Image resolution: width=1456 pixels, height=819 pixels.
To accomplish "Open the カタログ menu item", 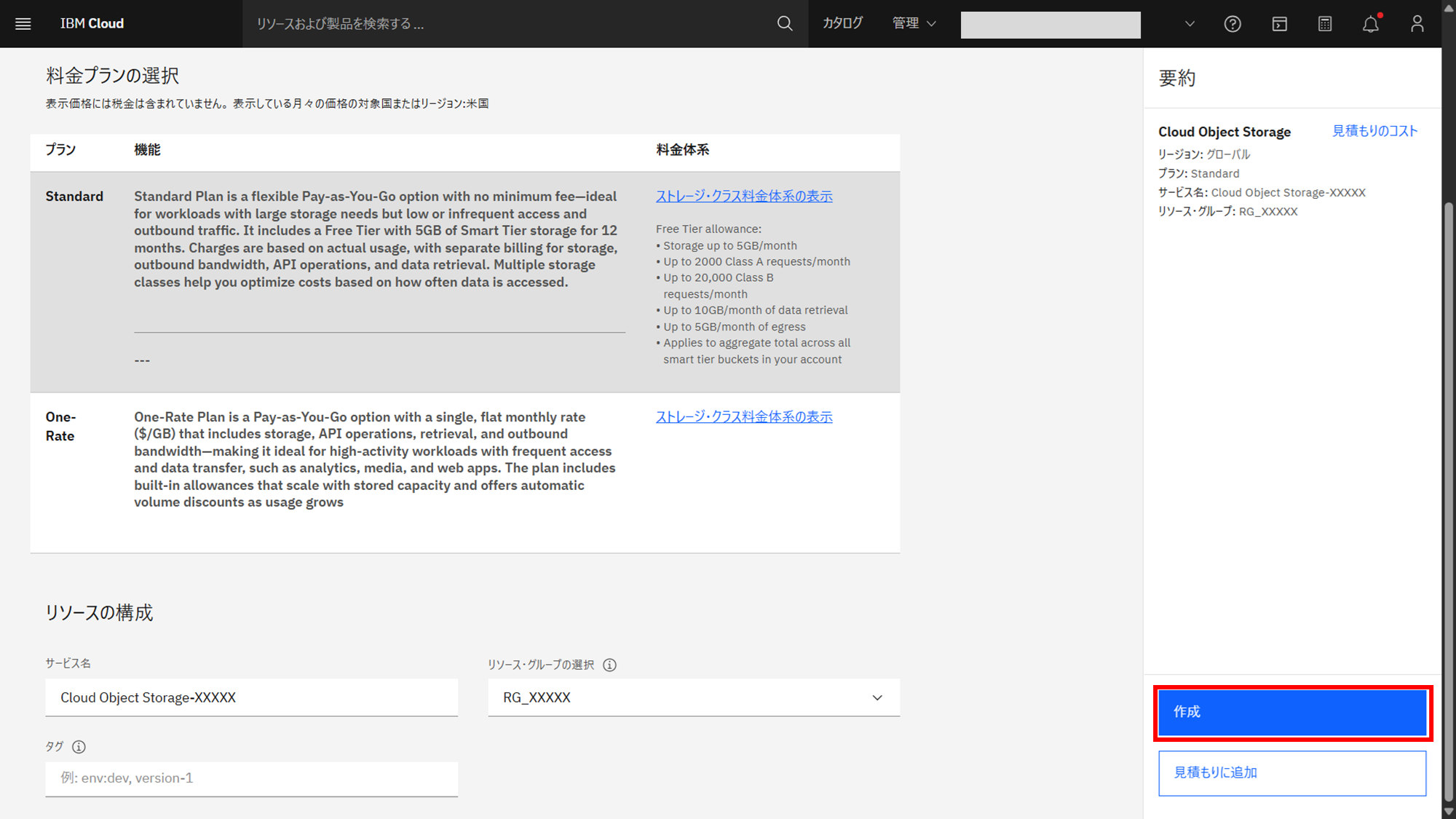I will tap(843, 24).
